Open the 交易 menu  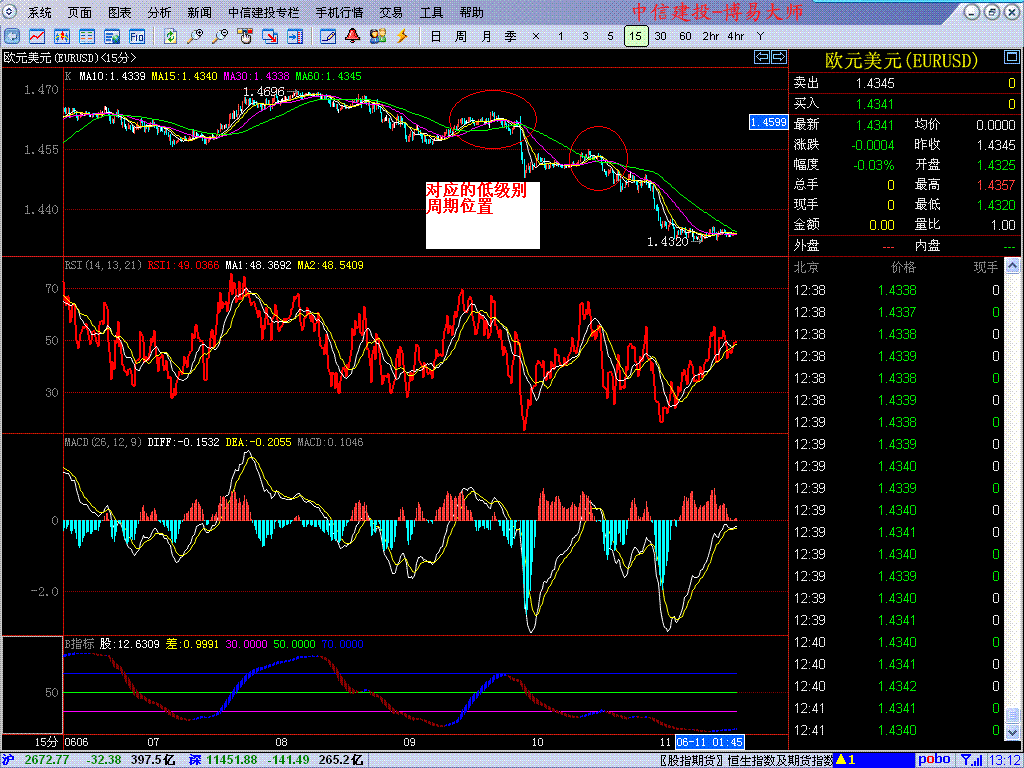tap(391, 12)
